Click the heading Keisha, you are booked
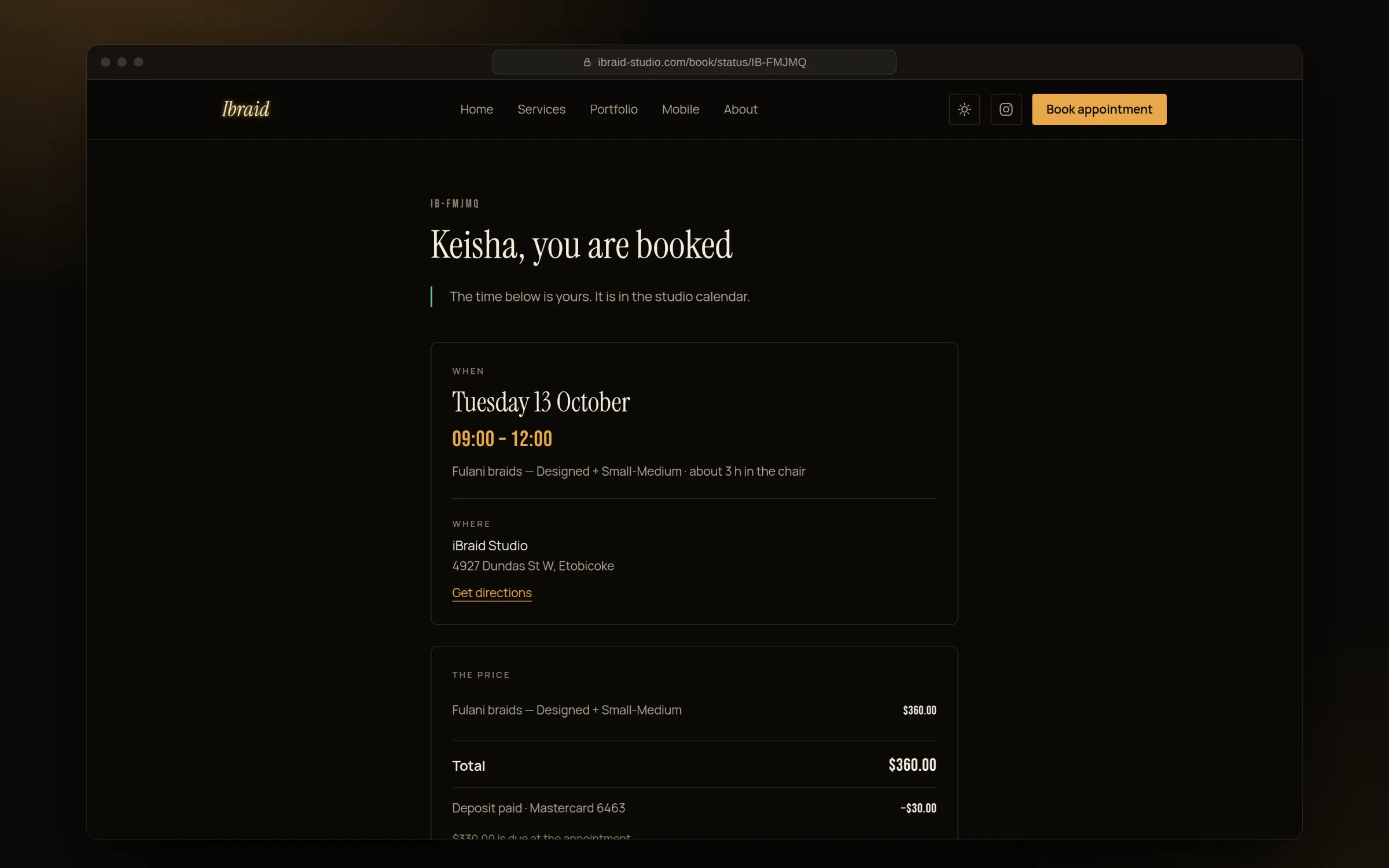 (x=581, y=245)
